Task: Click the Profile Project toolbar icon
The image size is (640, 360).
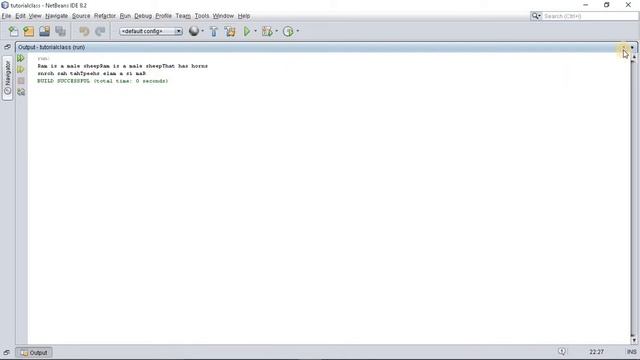Action: pos(288,31)
